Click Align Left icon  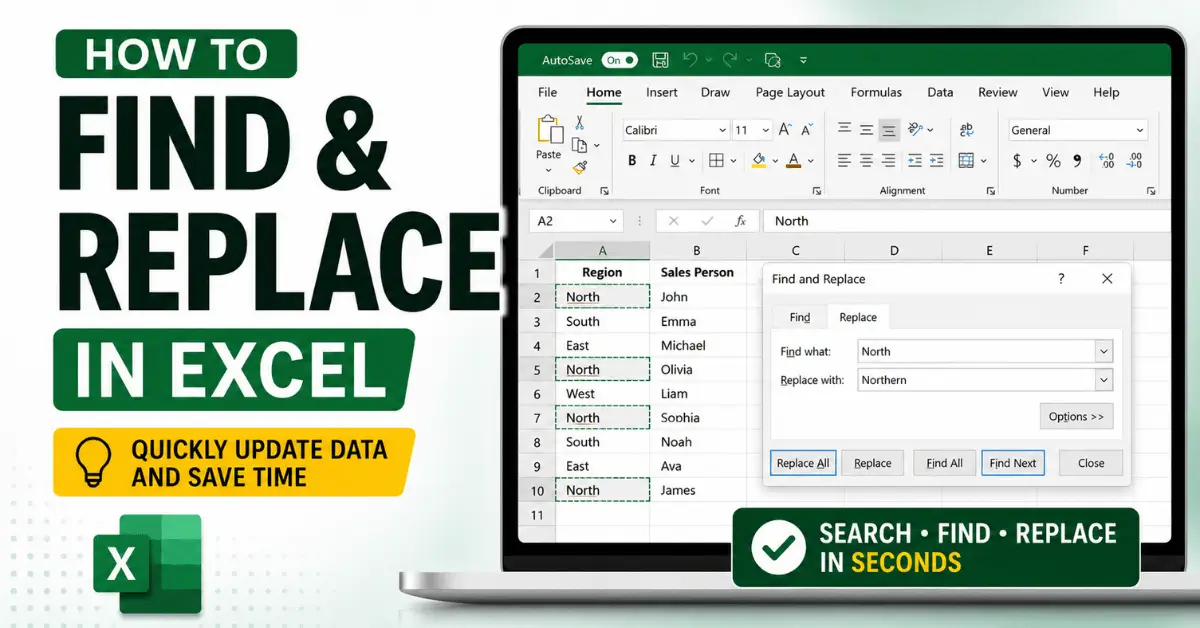[844, 160]
